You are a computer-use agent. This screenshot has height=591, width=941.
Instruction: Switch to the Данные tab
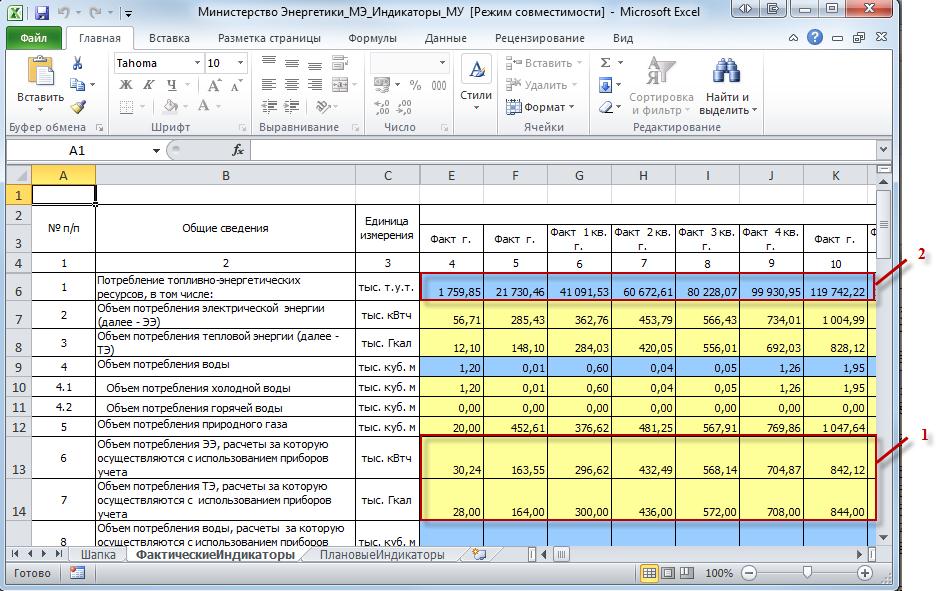pos(445,38)
